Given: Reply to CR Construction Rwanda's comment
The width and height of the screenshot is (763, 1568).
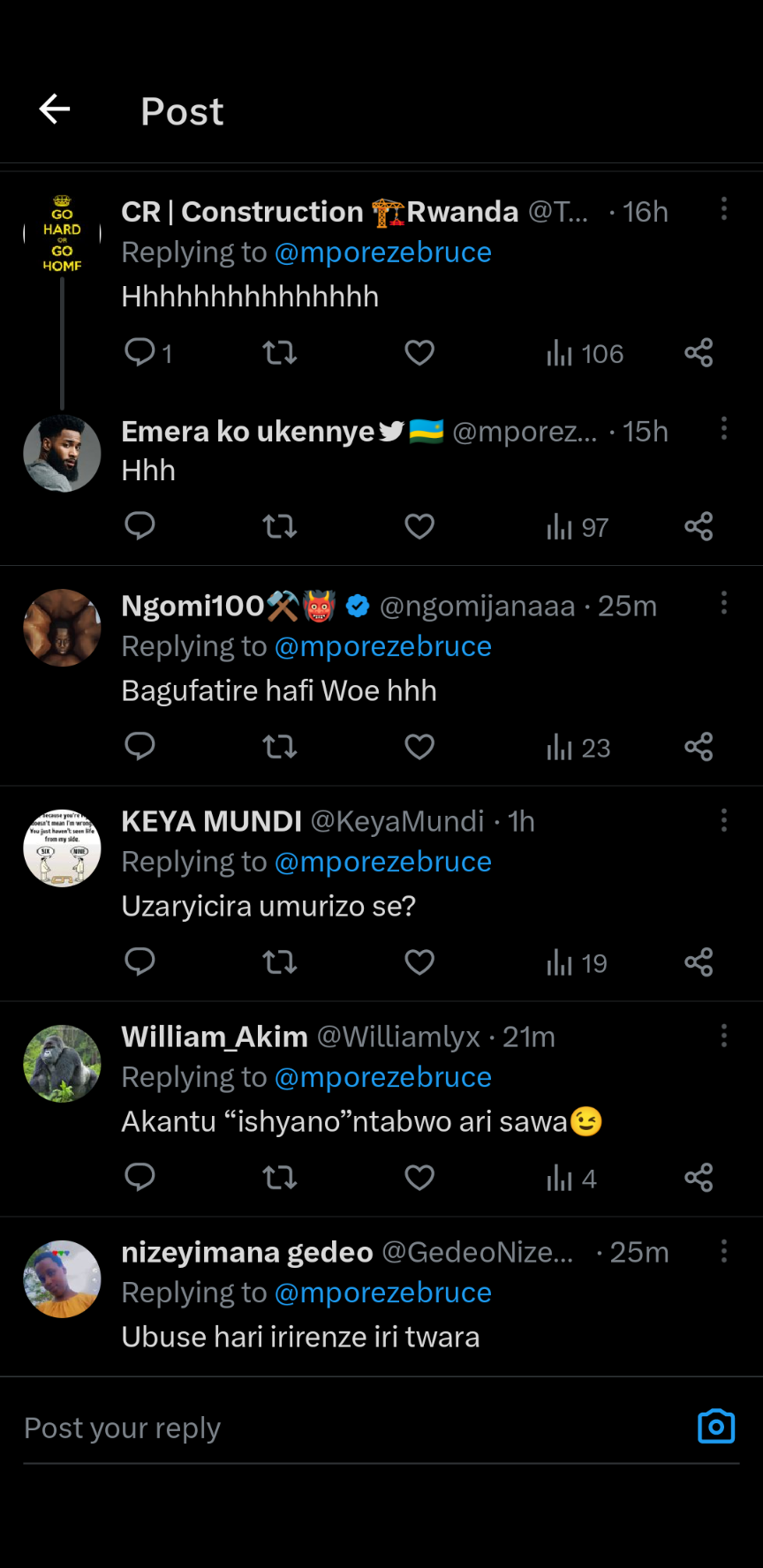Looking at the screenshot, I should point(140,352).
